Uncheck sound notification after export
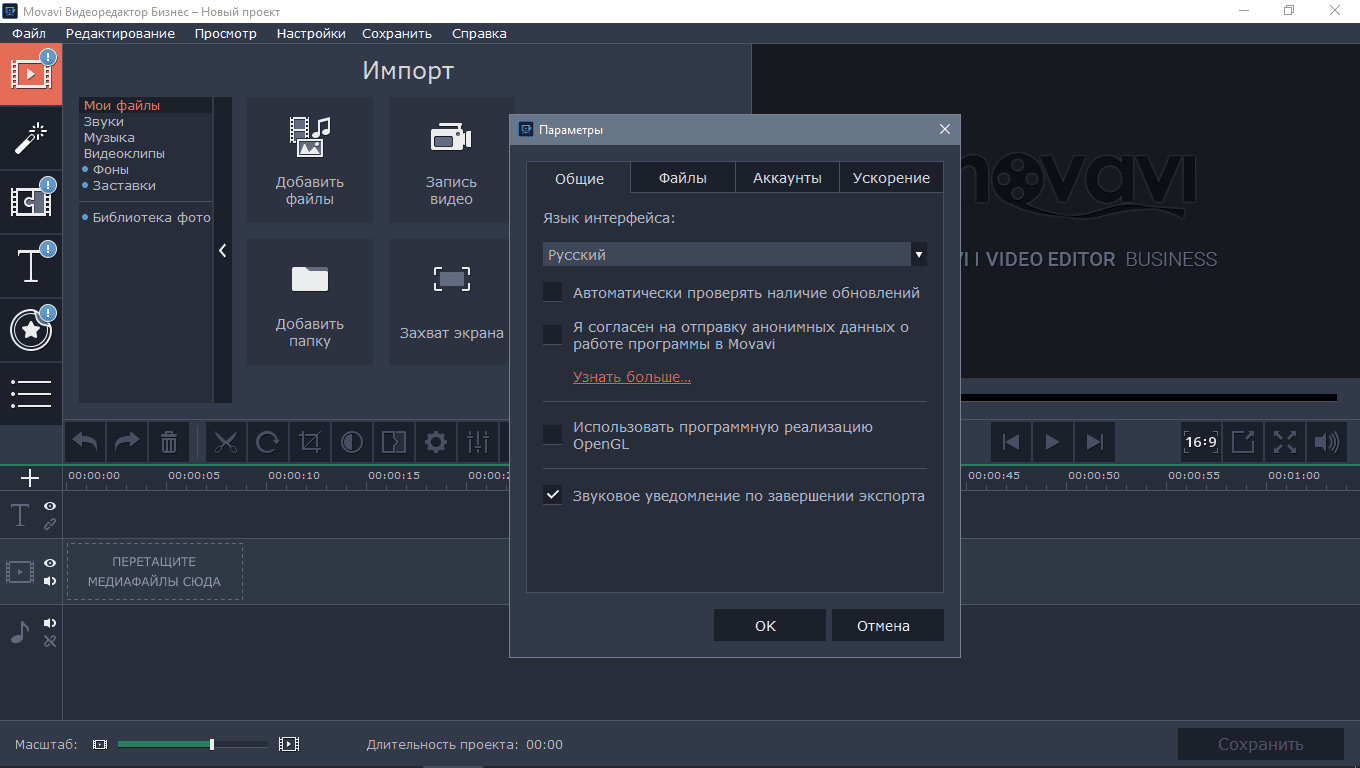Screen dimensions: 1360x768 click(552, 494)
